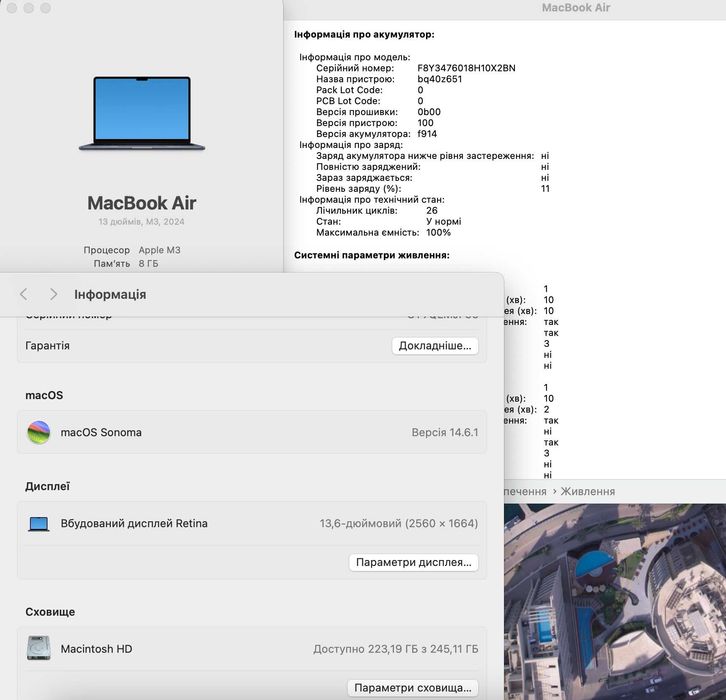Click Максимальна ємність value 100%
Viewport: 726px width, 700px height.
click(x=438, y=232)
